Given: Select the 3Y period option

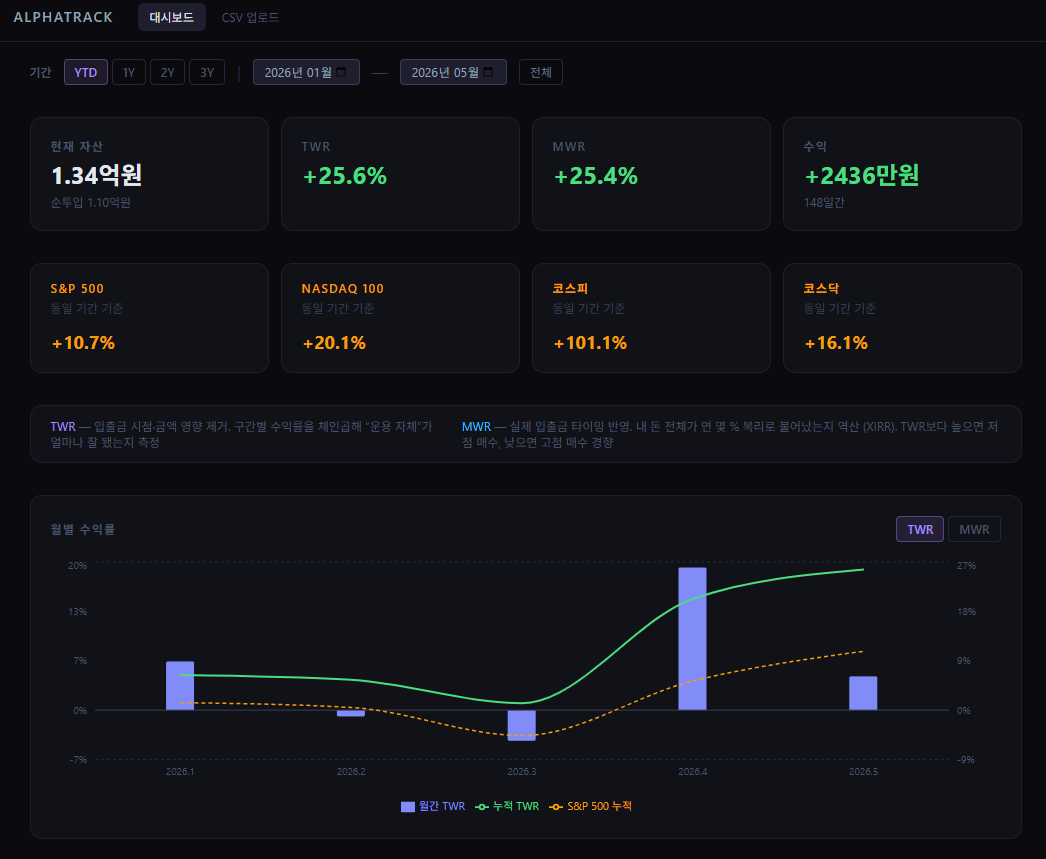Looking at the screenshot, I should [x=207, y=72].
